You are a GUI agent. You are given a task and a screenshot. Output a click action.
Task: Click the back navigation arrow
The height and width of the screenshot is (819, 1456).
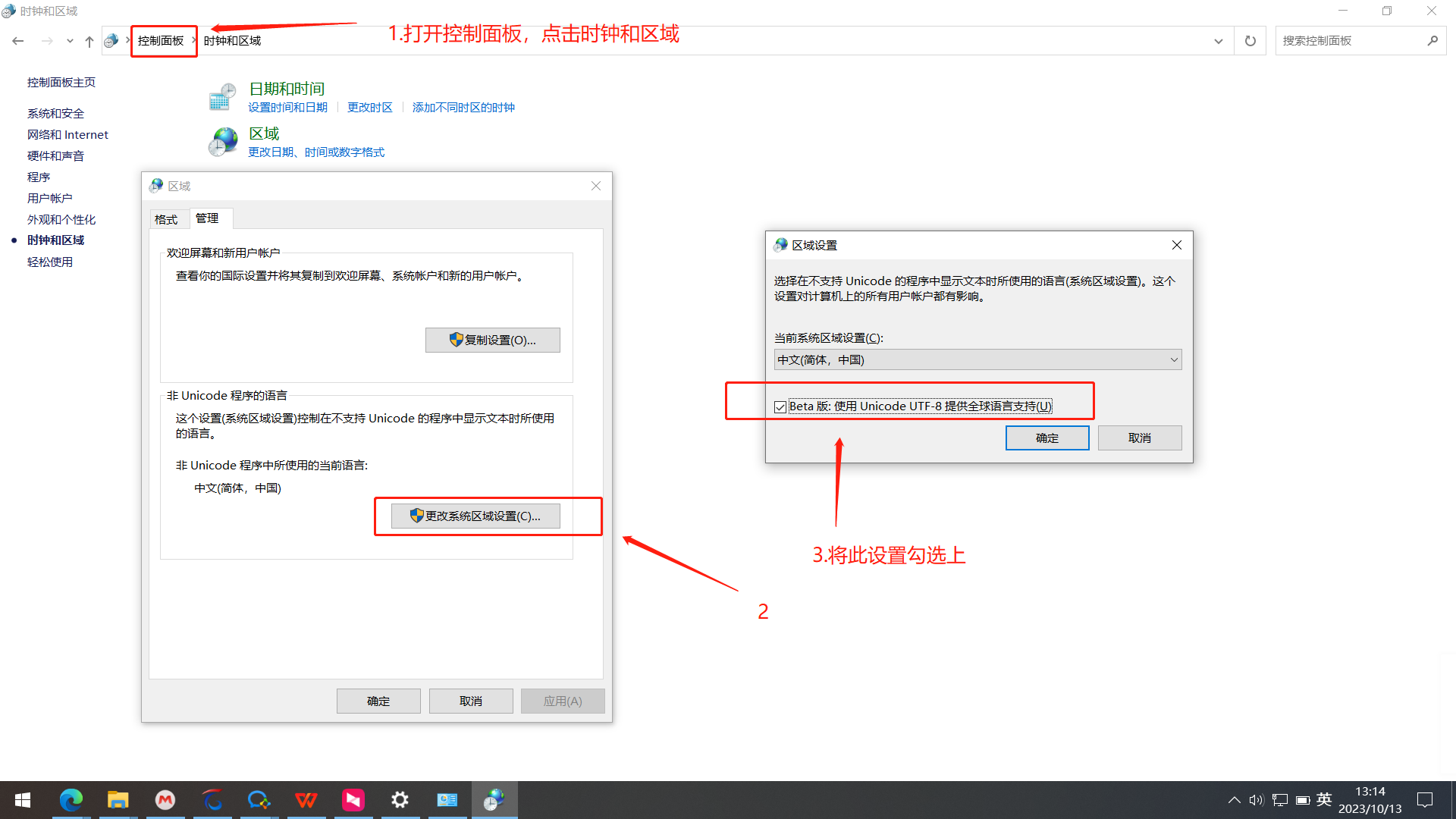18,41
